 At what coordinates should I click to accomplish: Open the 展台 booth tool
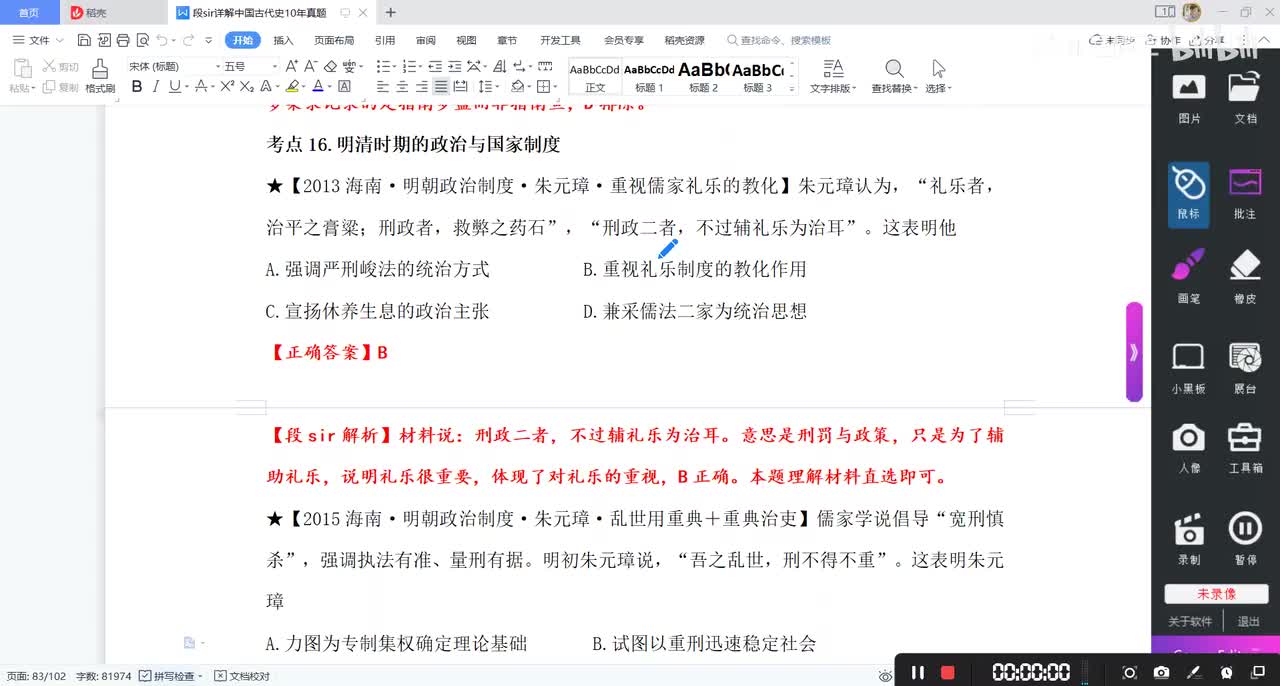1245,368
